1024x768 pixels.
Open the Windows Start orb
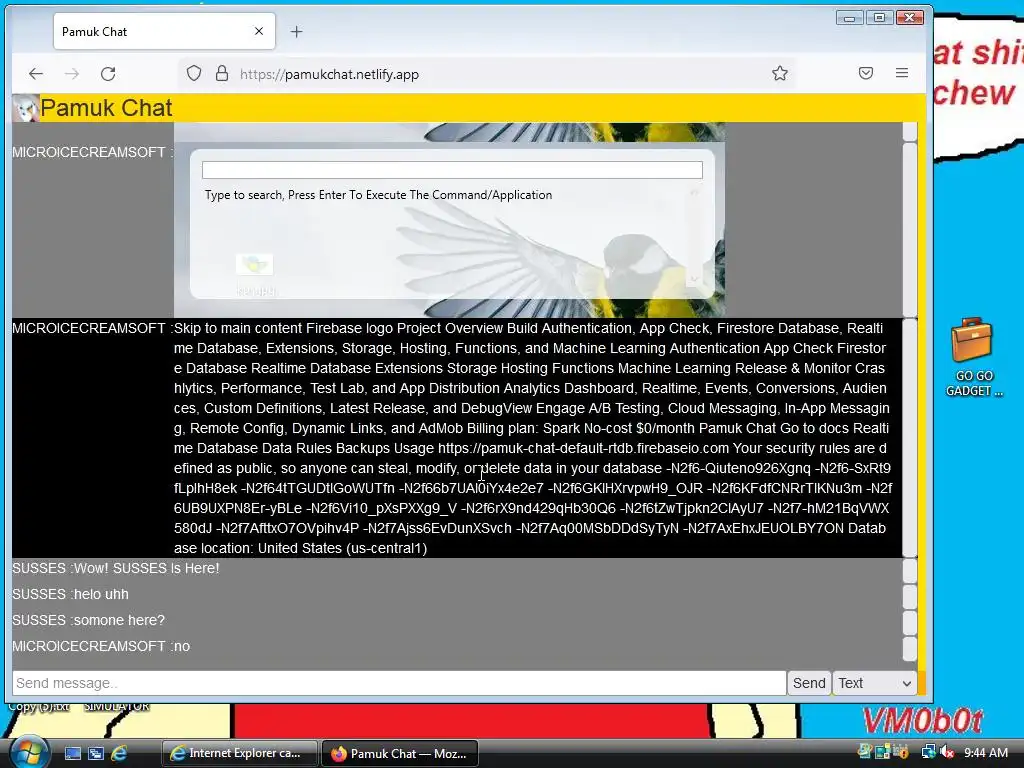[27, 751]
